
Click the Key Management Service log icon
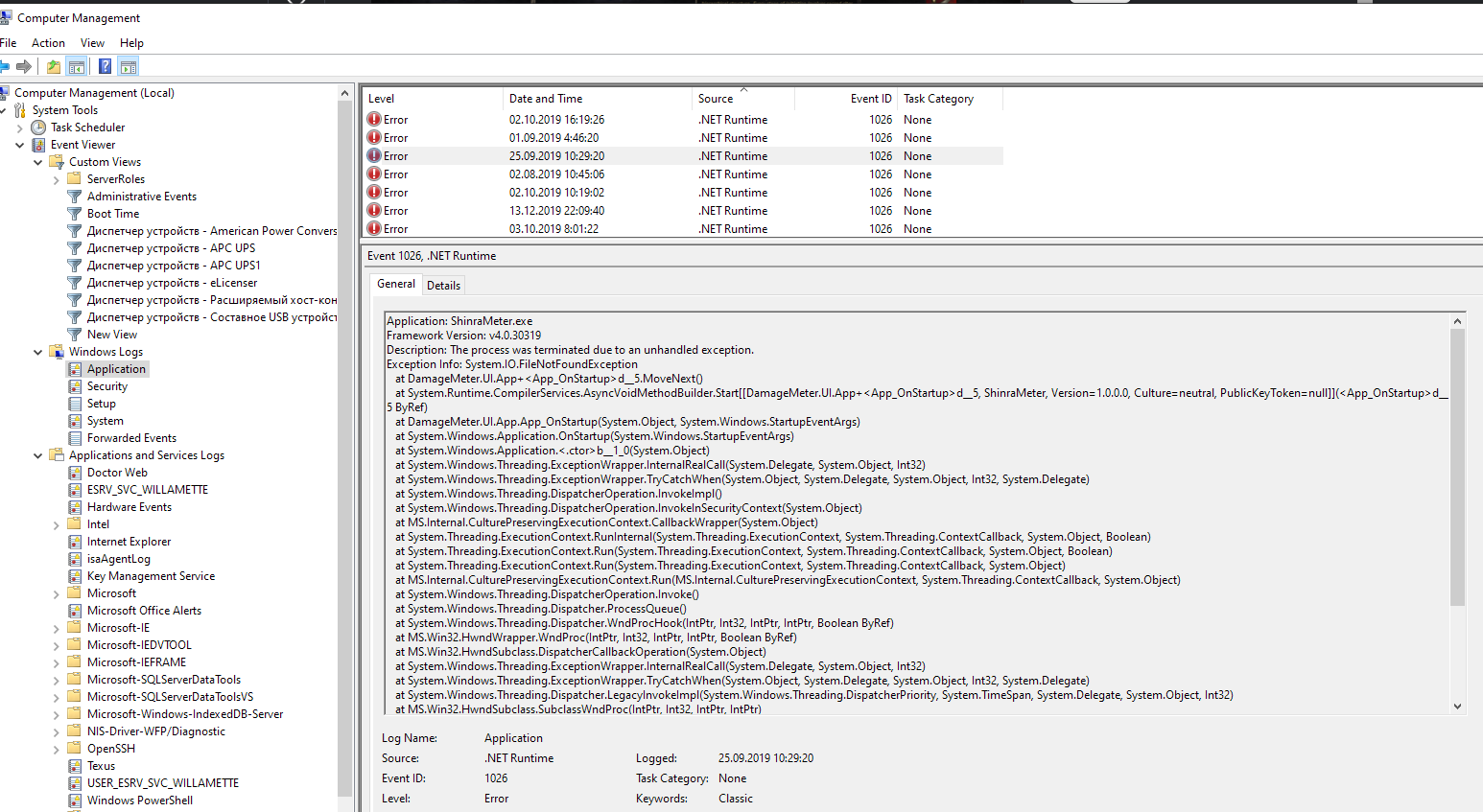pos(75,576)
